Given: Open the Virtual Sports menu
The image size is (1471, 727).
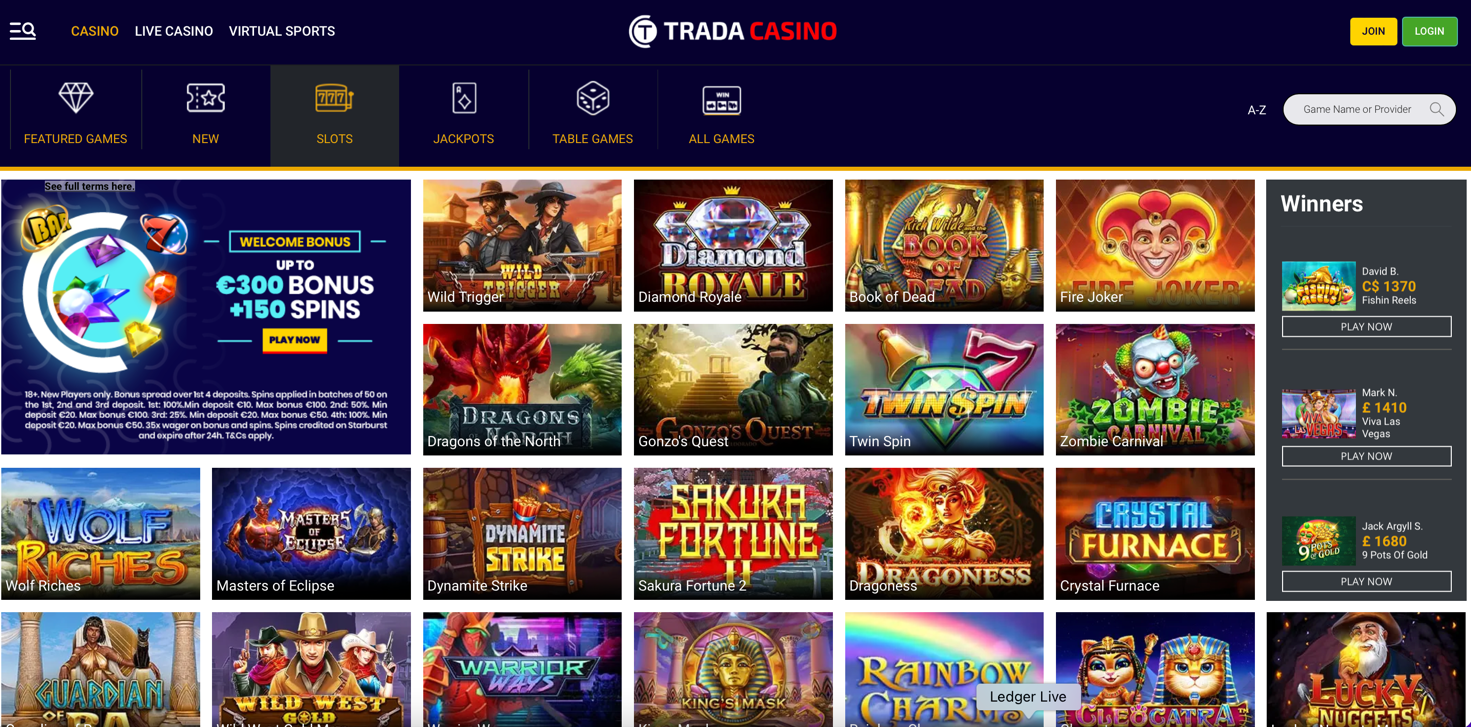Looking at the screenshot, I should pyautogui.click(x=282, y=31).
